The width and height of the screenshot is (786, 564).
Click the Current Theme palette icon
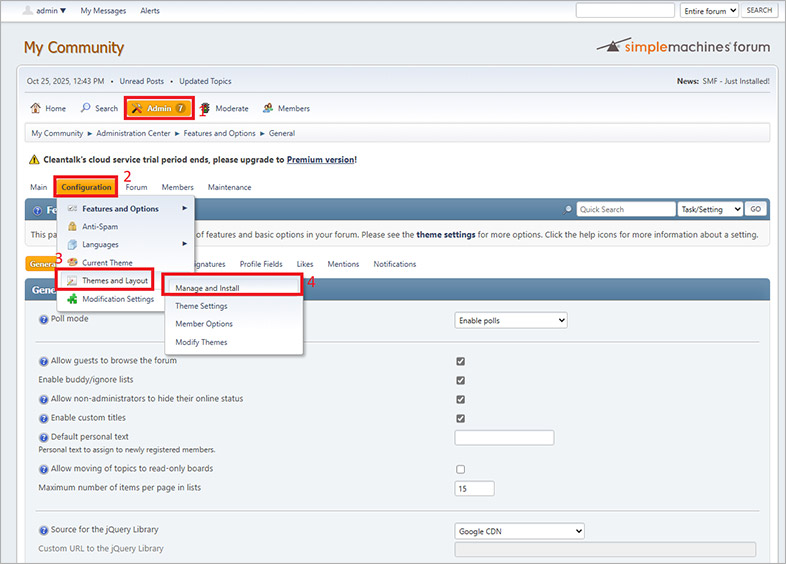[72, 262]
